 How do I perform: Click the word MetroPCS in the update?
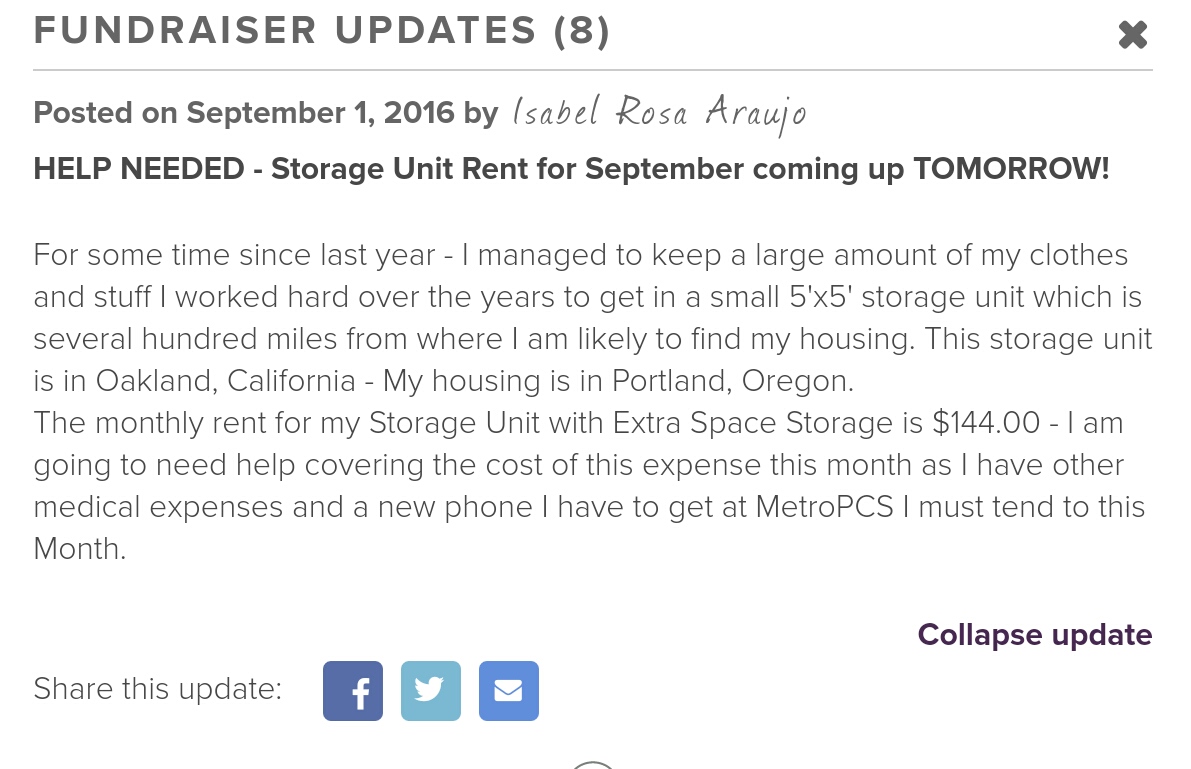tap(824, 507)
